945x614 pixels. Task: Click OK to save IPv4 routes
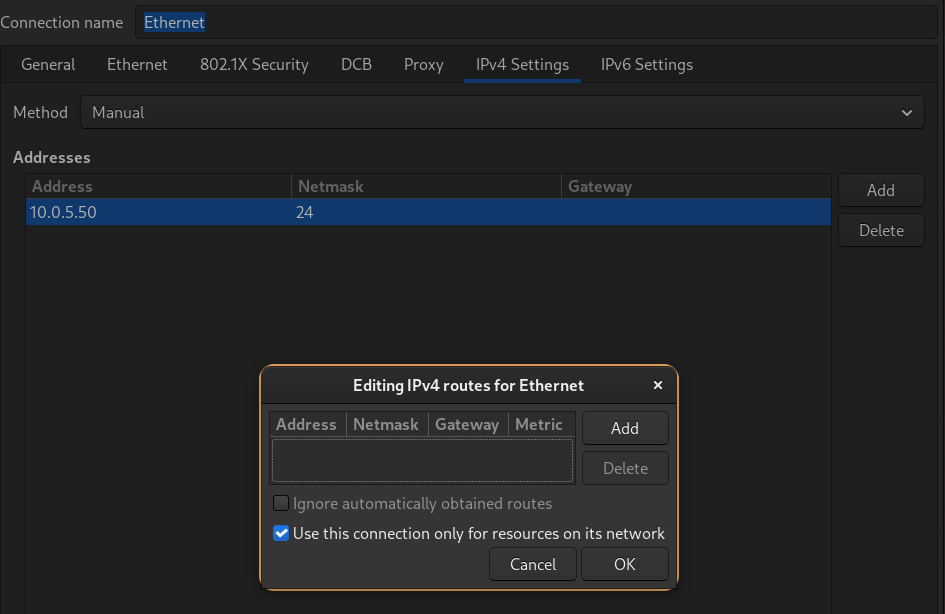tap(624, 563)
